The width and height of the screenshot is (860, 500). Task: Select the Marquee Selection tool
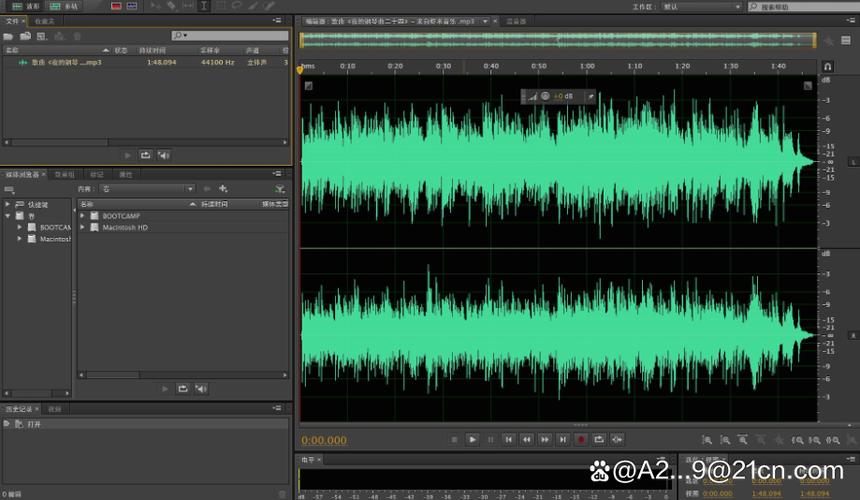click(x=220, y=5)
